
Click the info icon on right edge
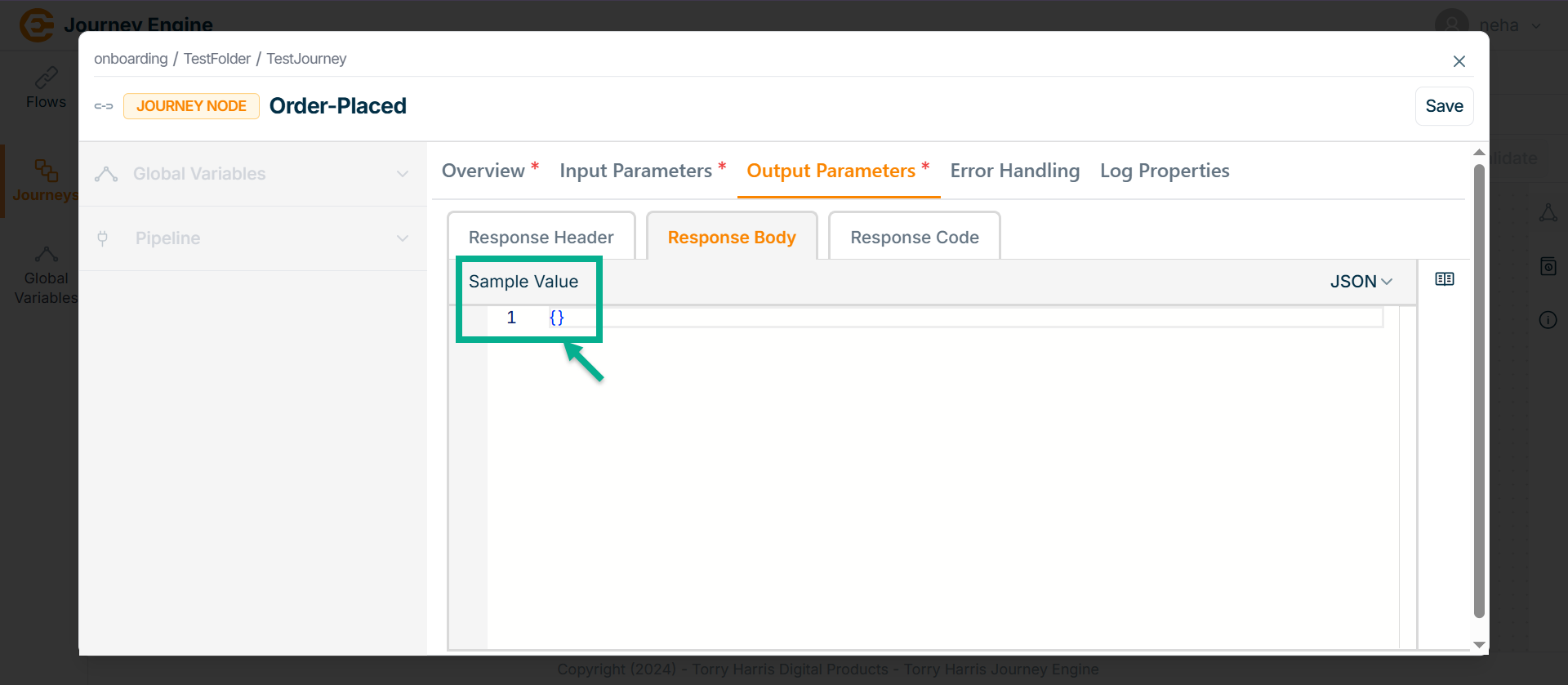(x=1548, y=320)
